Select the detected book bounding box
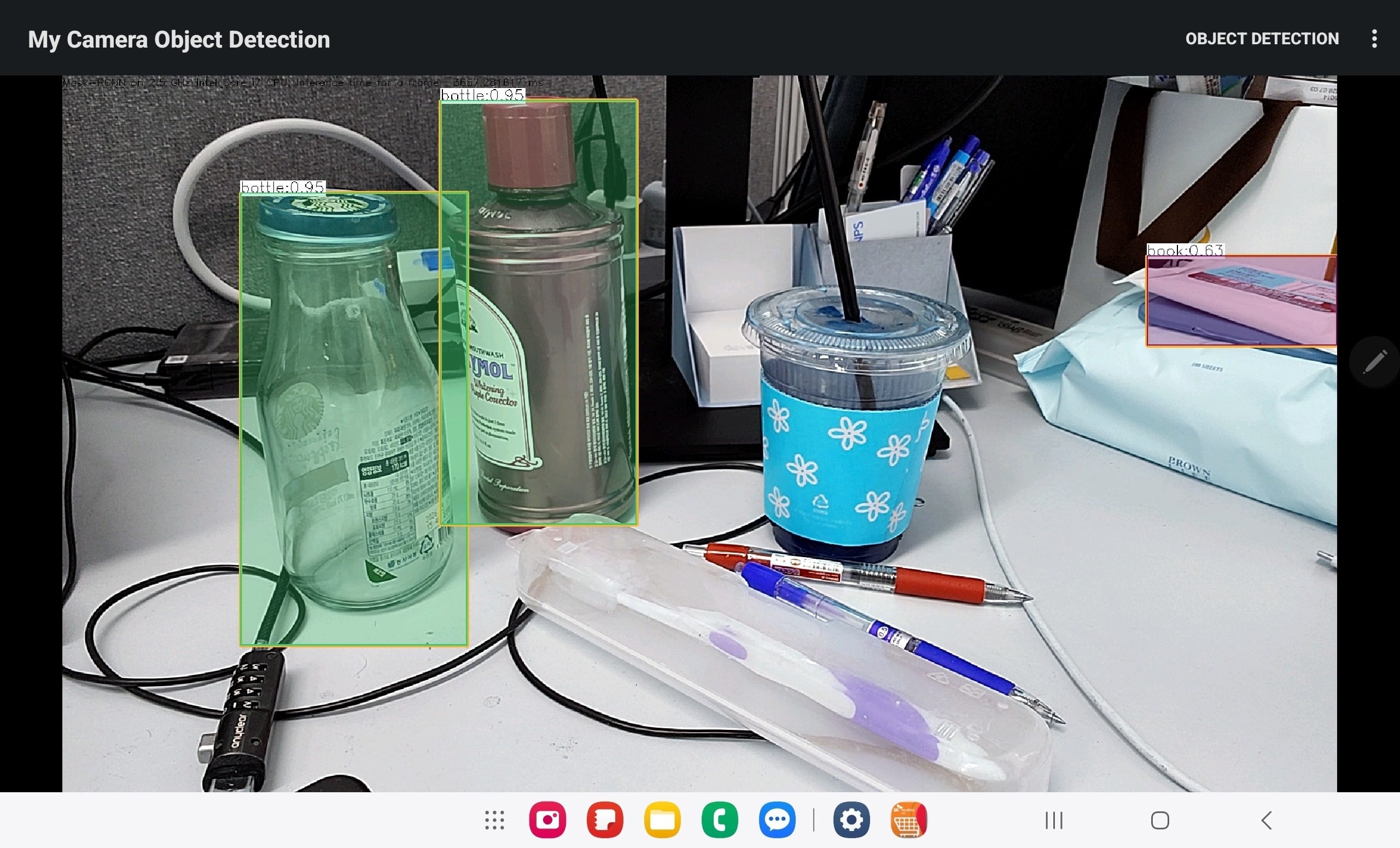The width and height of the screenshot is (1400, 848). pyautogui.click(x=1241, y=301)
